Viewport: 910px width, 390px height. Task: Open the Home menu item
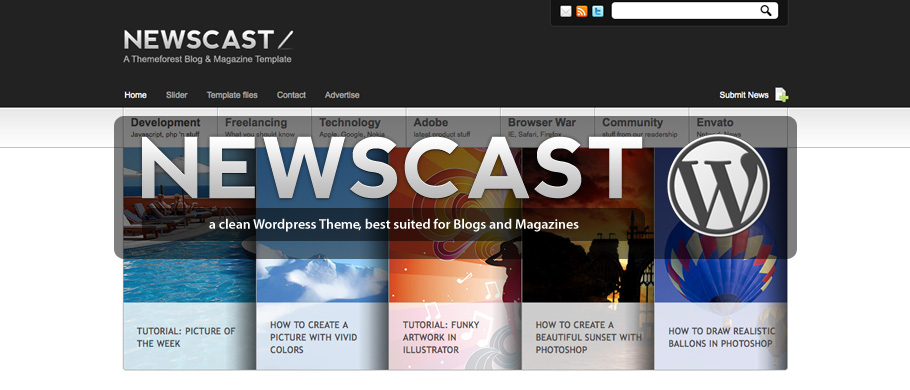pos(135,95)
